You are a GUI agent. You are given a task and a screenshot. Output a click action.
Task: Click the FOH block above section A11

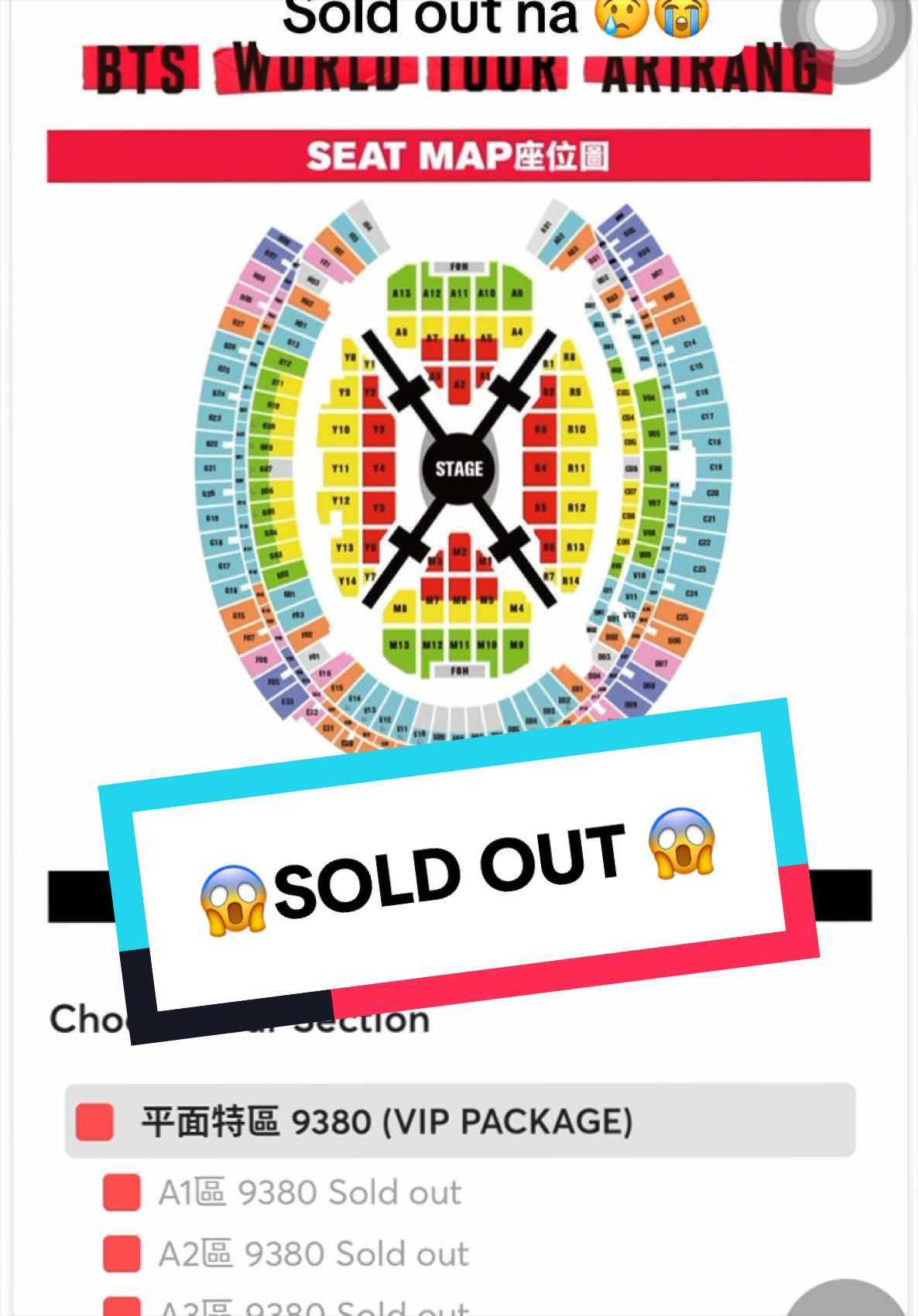pos(459,266)
